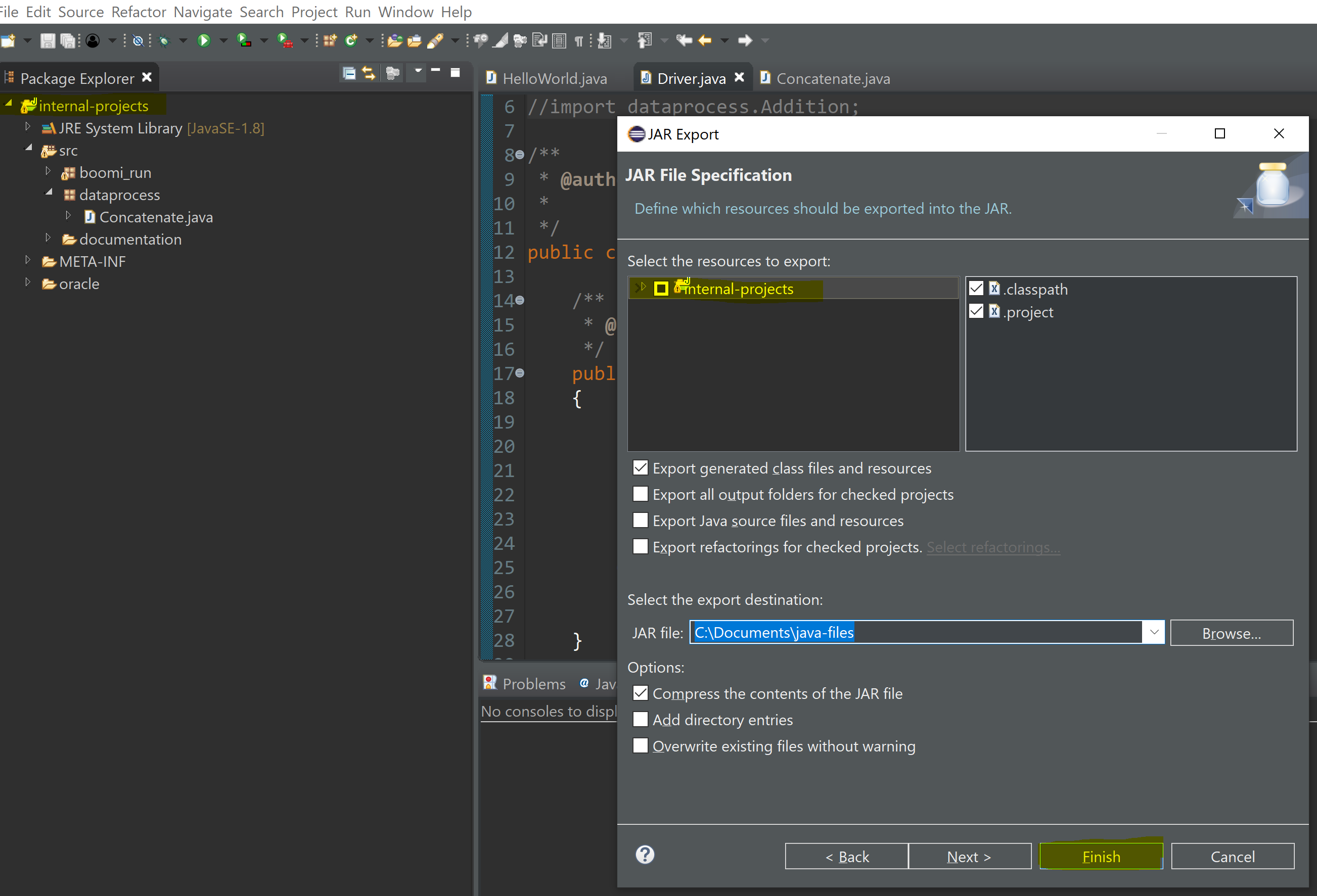Create a new Java class from the toolbar
This screenshot has width=1317, height=896.
pos(352,40)
